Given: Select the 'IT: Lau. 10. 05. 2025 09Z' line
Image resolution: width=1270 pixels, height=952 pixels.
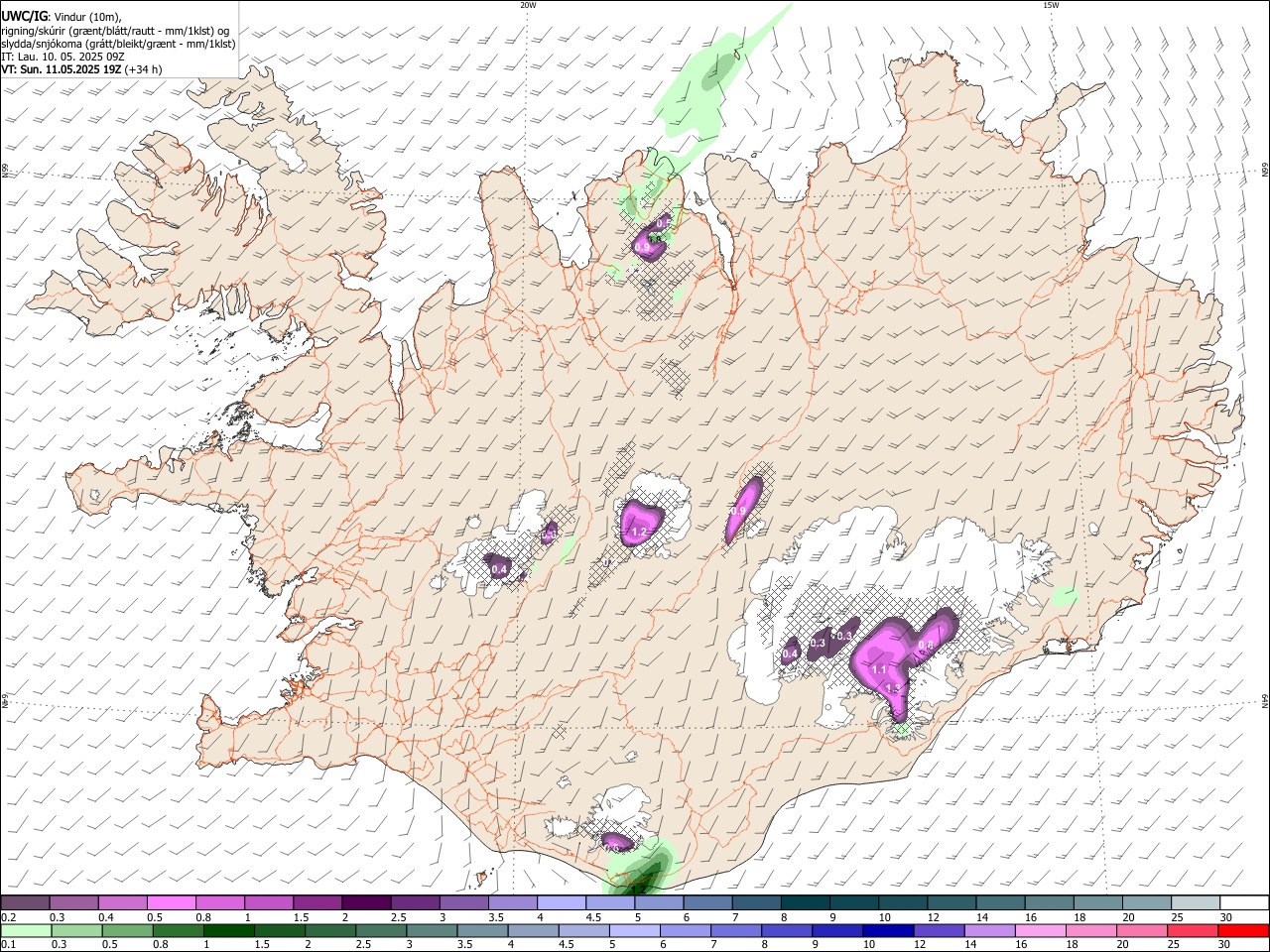Looking at the screenshot, I should coord(62,57).
